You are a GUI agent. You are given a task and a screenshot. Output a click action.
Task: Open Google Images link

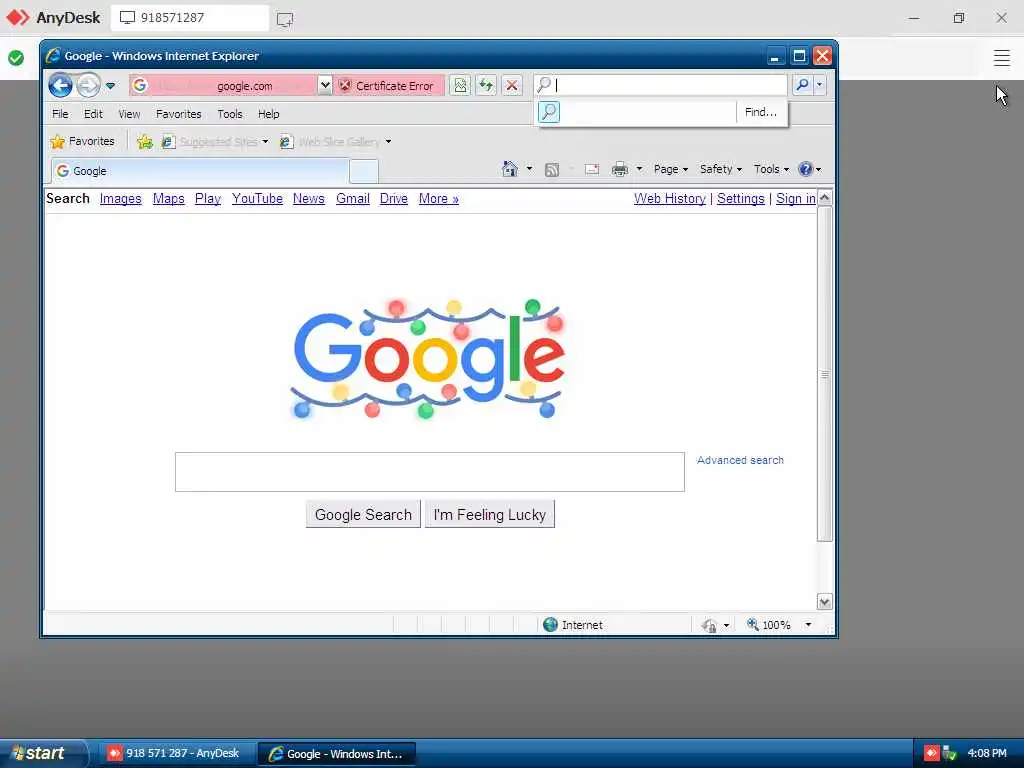(121, 199)
